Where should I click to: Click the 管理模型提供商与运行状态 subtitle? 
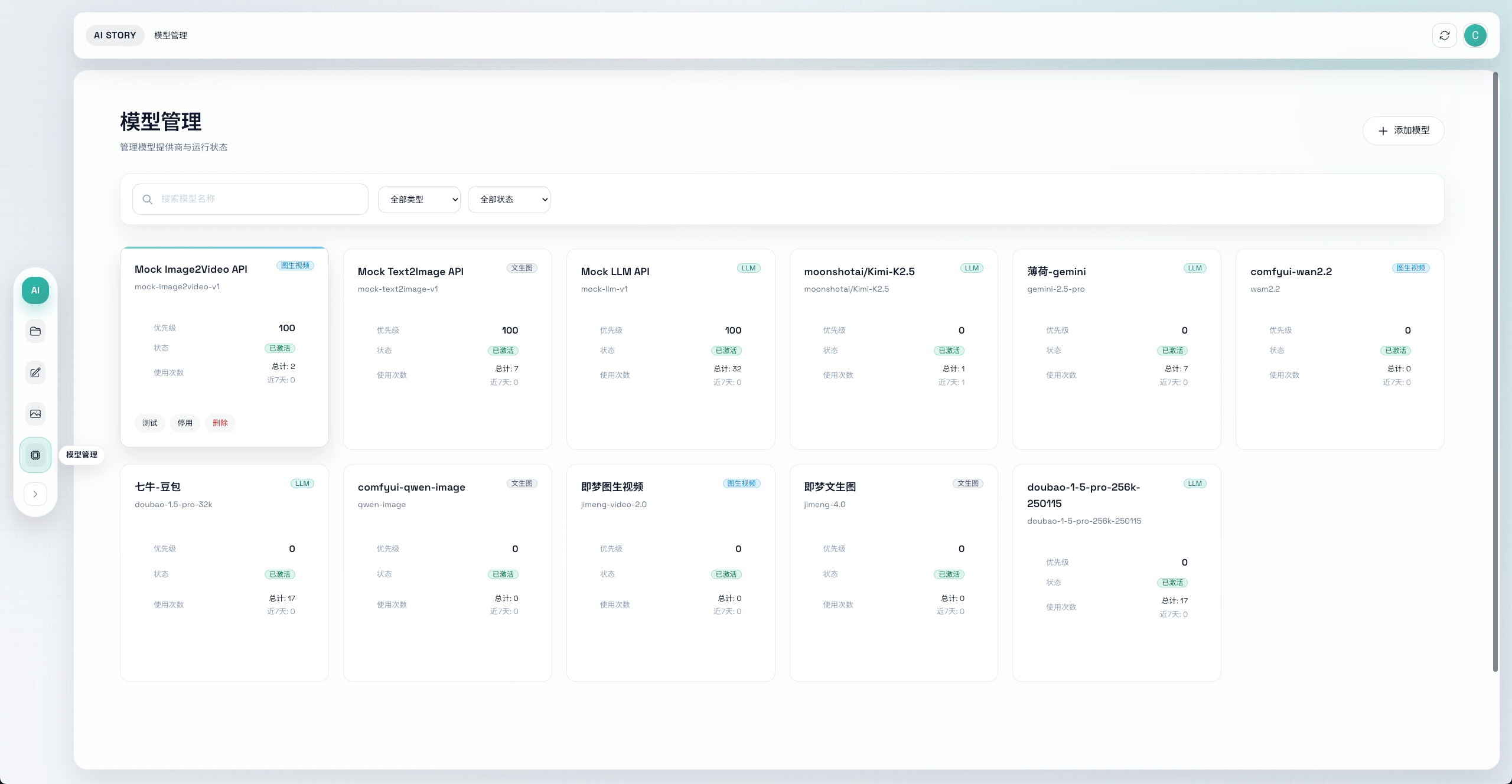[174, 148]
